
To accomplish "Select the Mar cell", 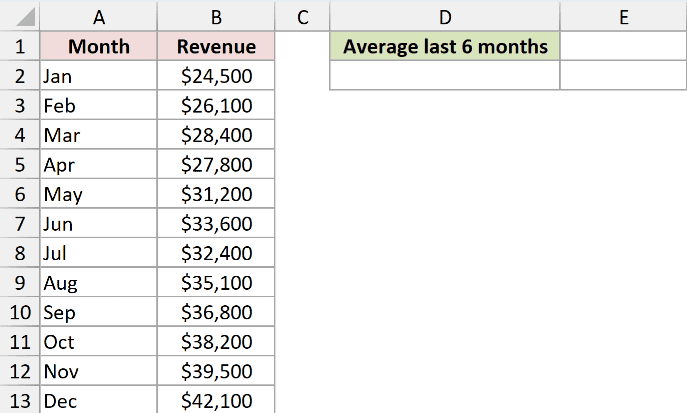I will point(99,135).
